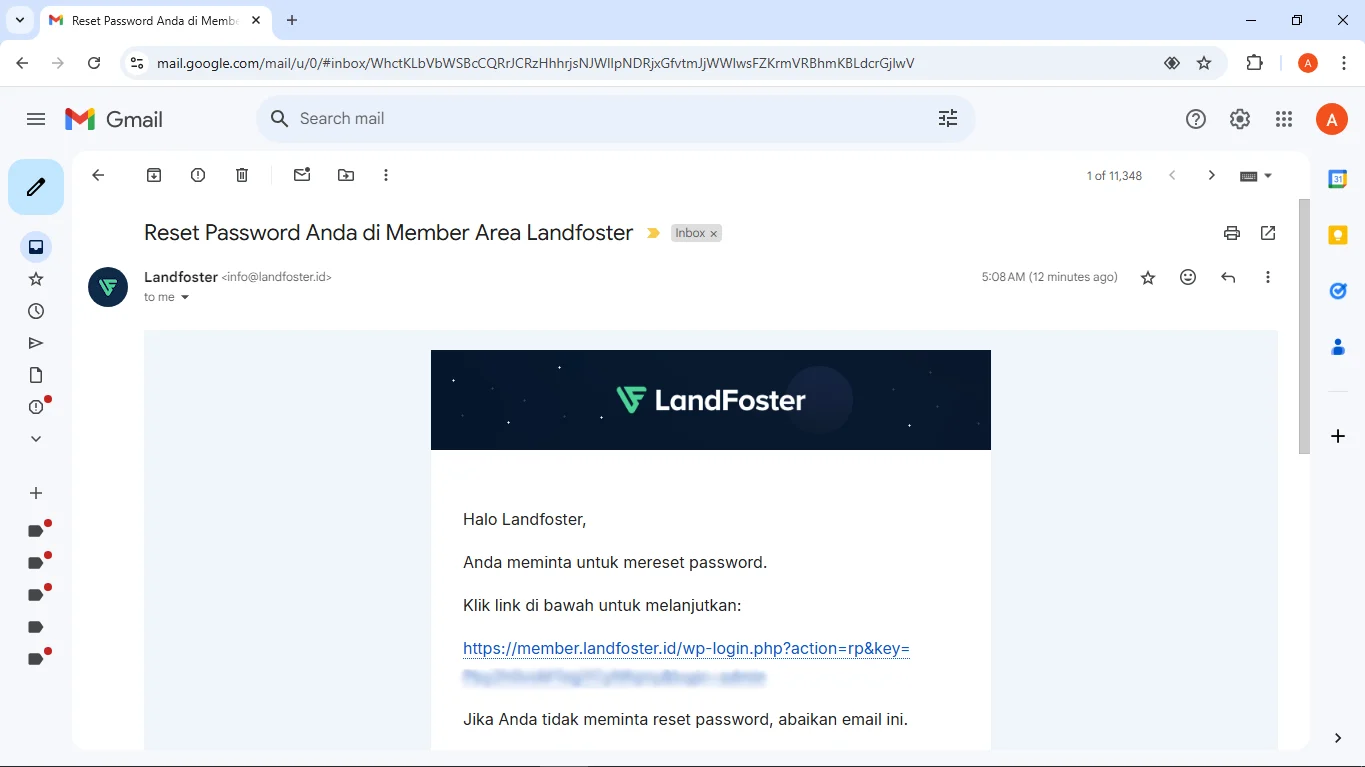Remove the Inbox label from this email
1365x767 pixels.
714,233
